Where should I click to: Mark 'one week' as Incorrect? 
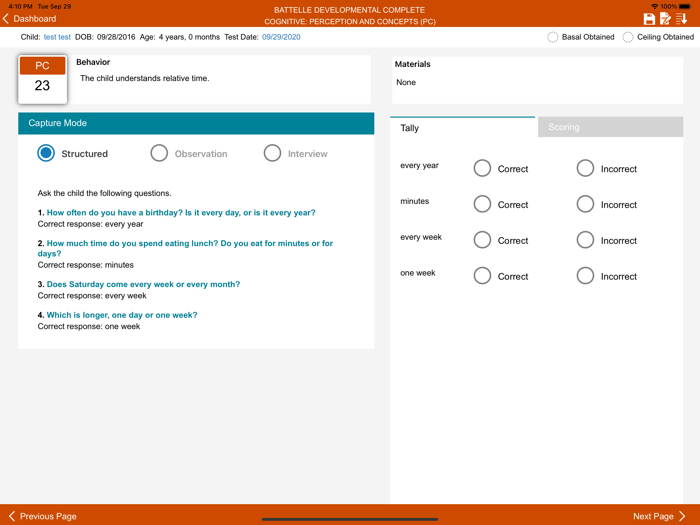pos(585,276)
